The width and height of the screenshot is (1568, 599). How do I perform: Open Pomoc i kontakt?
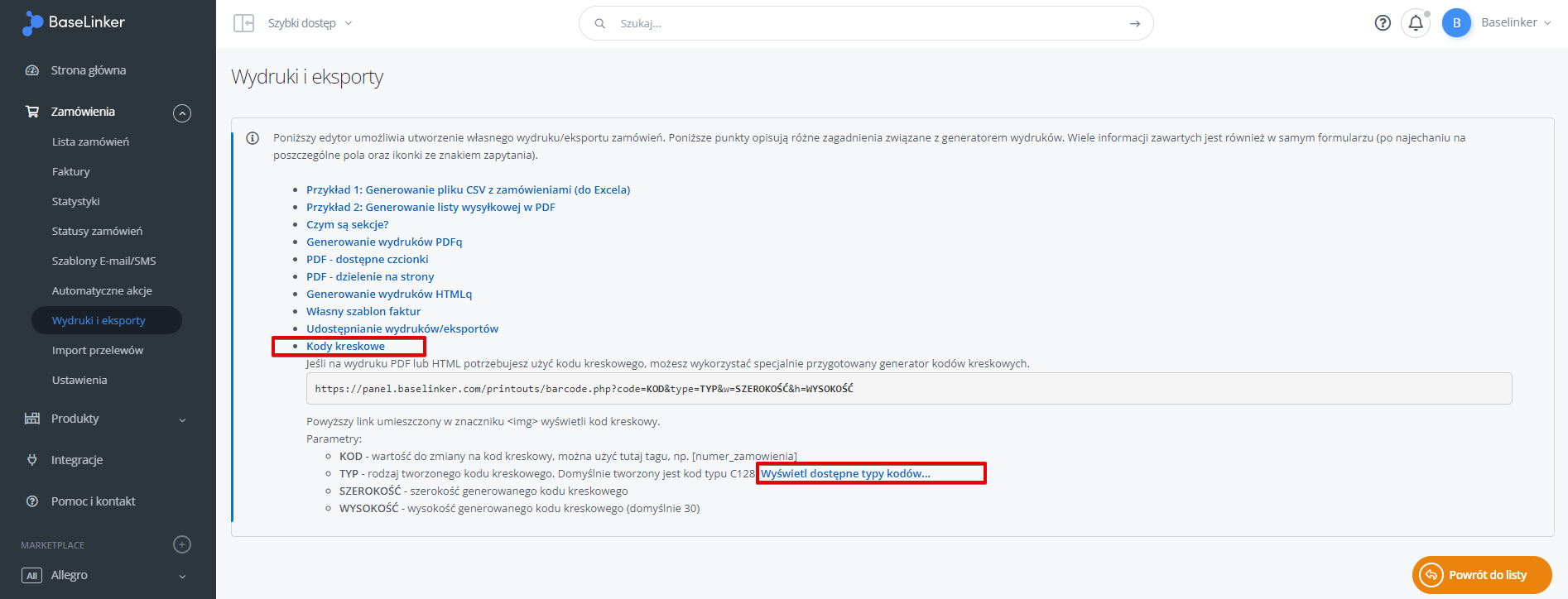click(94, 501)
